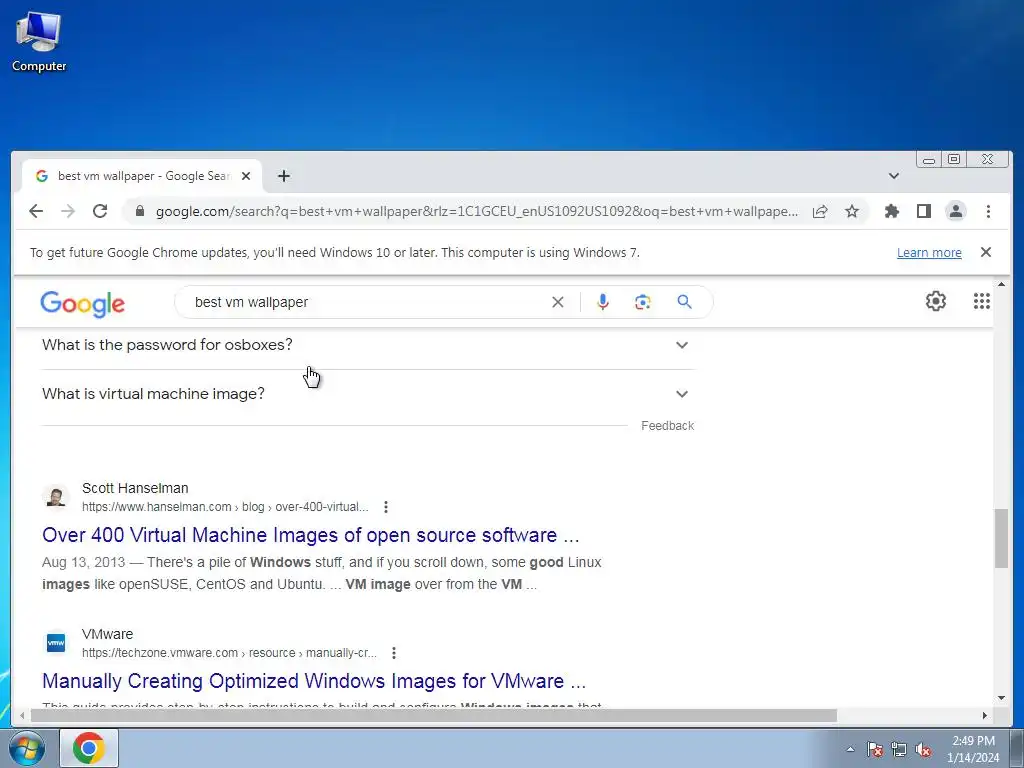Click the forward navigation arrow
Image resolution: width=1024 pixels, height=768 pixels.
click(x=68, y=211)
